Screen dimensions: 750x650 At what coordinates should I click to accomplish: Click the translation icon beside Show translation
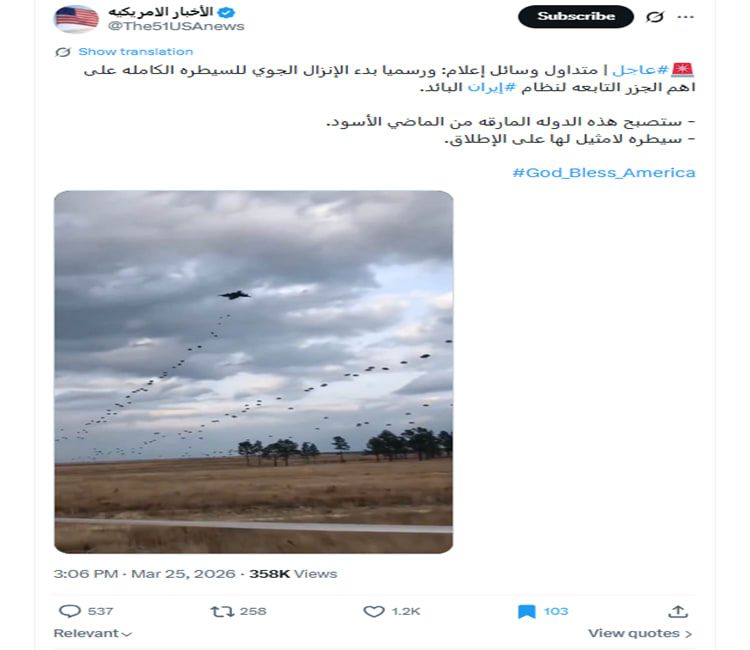63,52
